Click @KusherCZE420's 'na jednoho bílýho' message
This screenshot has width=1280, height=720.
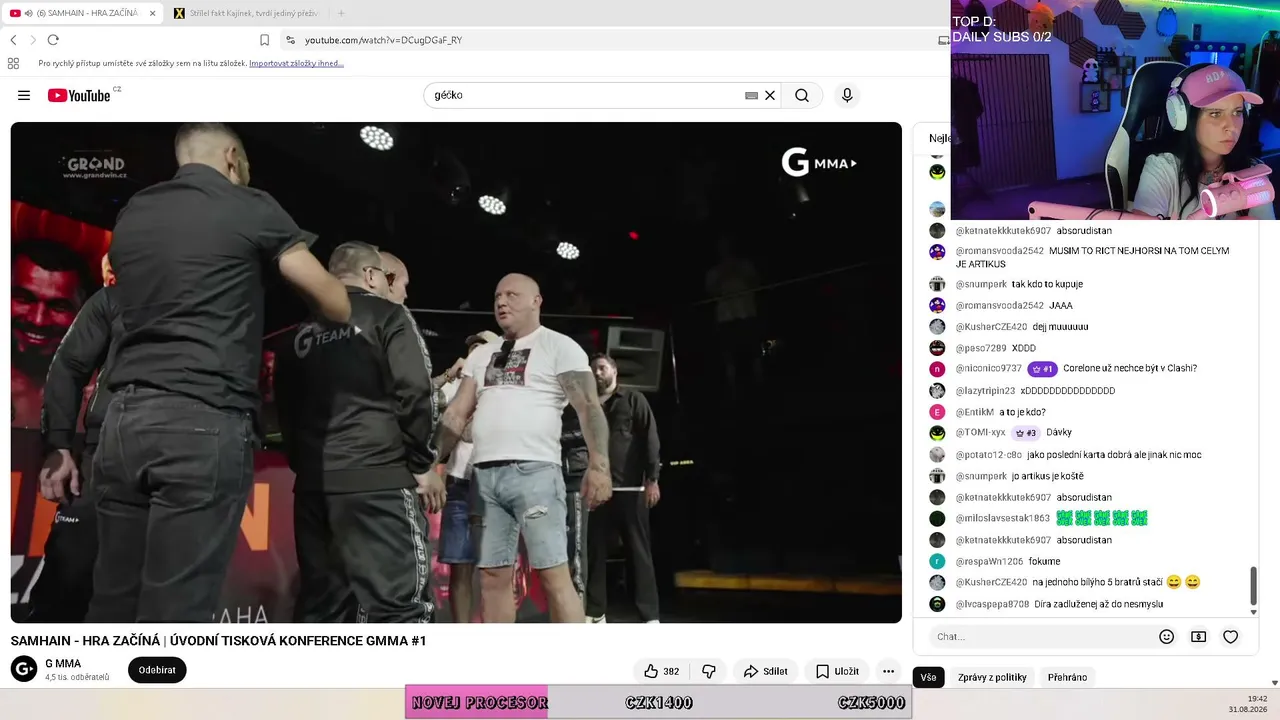[x=1116, y=582]
